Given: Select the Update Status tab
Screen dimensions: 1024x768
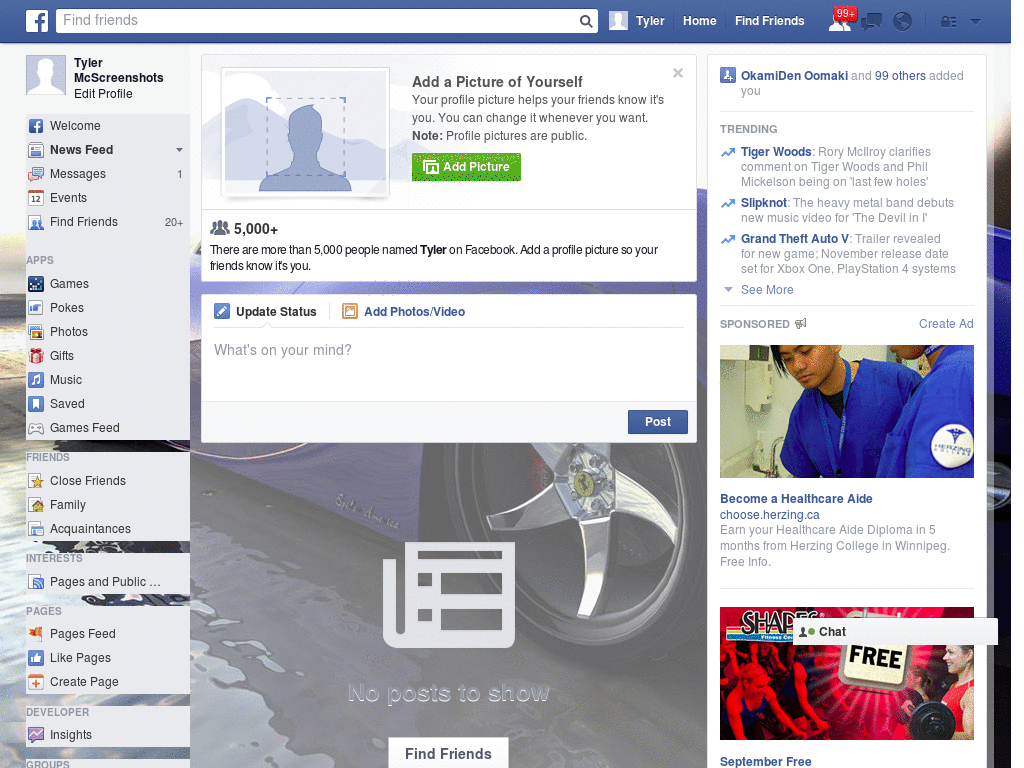Looking at the screenshot, I should click(266, 312).
